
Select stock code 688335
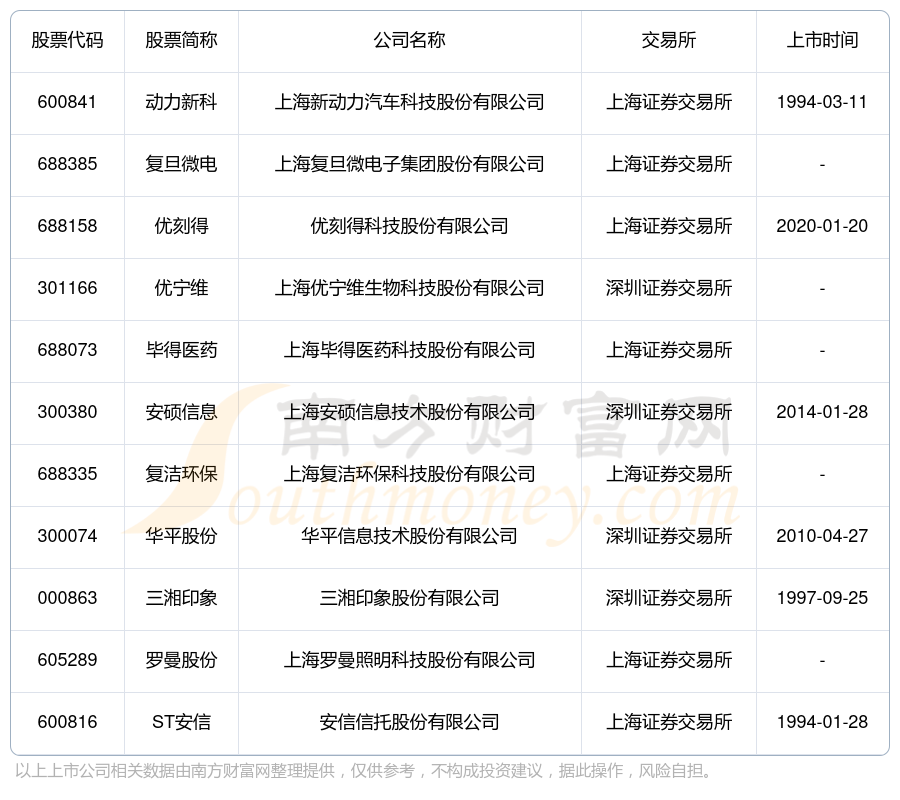tap(67, 474)
